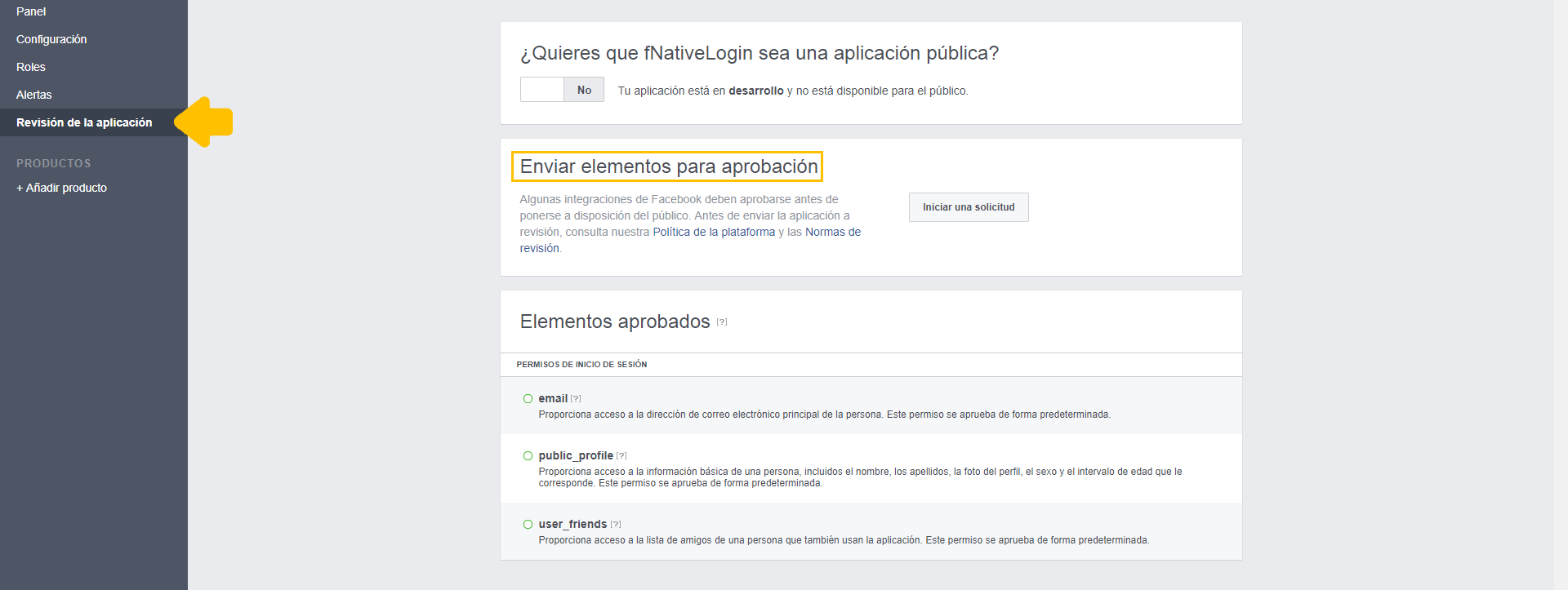Image resolution: width=1568 pixels, height=590 pixels.
Task: Click the green status circle for email
Action: click(x=528, y=399)
